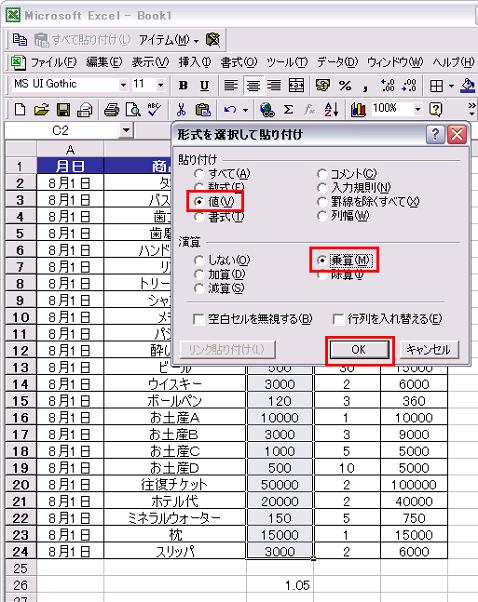The height and width of the screenshot is (602, 478).
Task: Expand the Name Box C2 dropdown
Action: [x=126, y=131]
